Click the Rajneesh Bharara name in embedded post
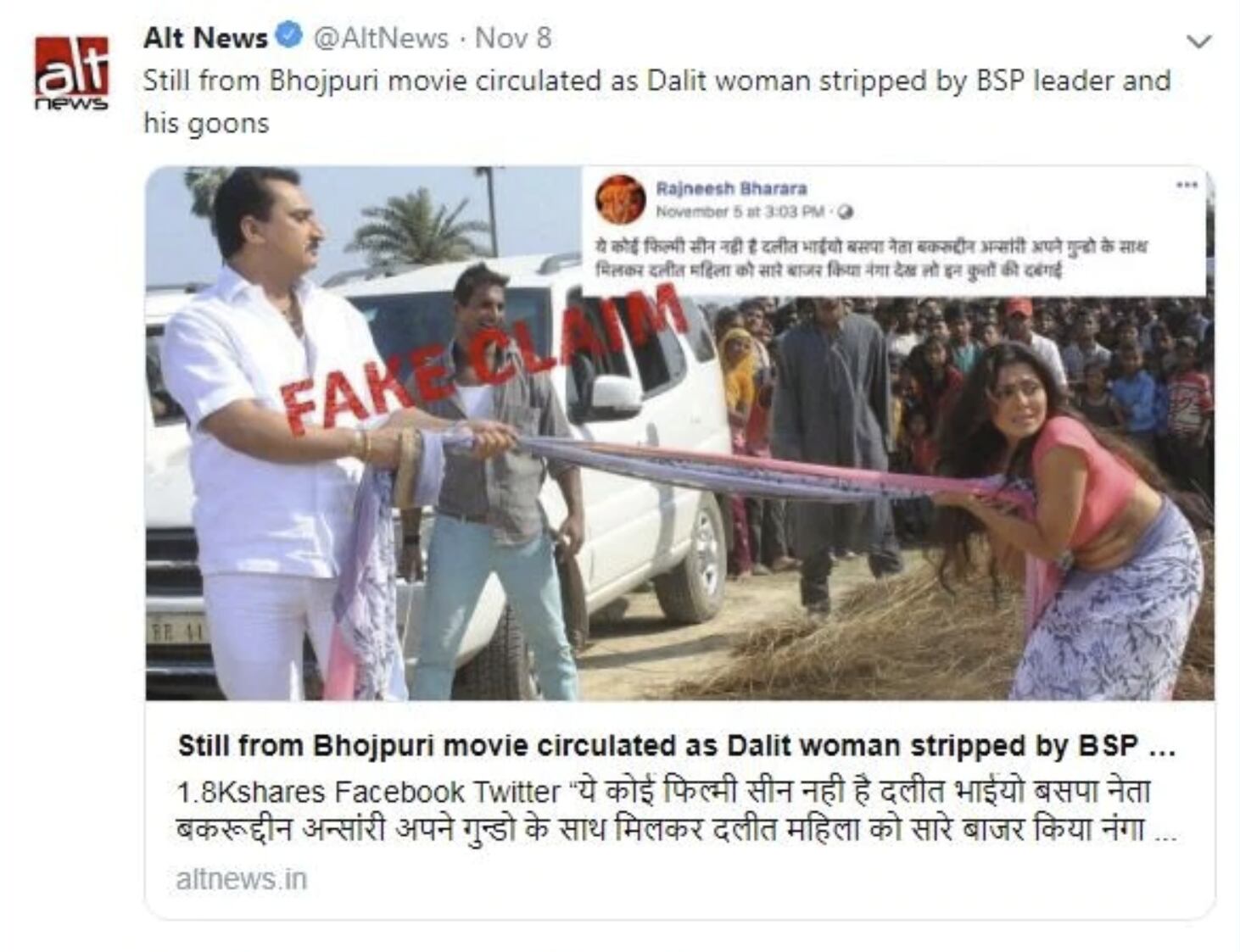Image resolution: width=1240 pixels, height=952 pixels. point(731,188)
